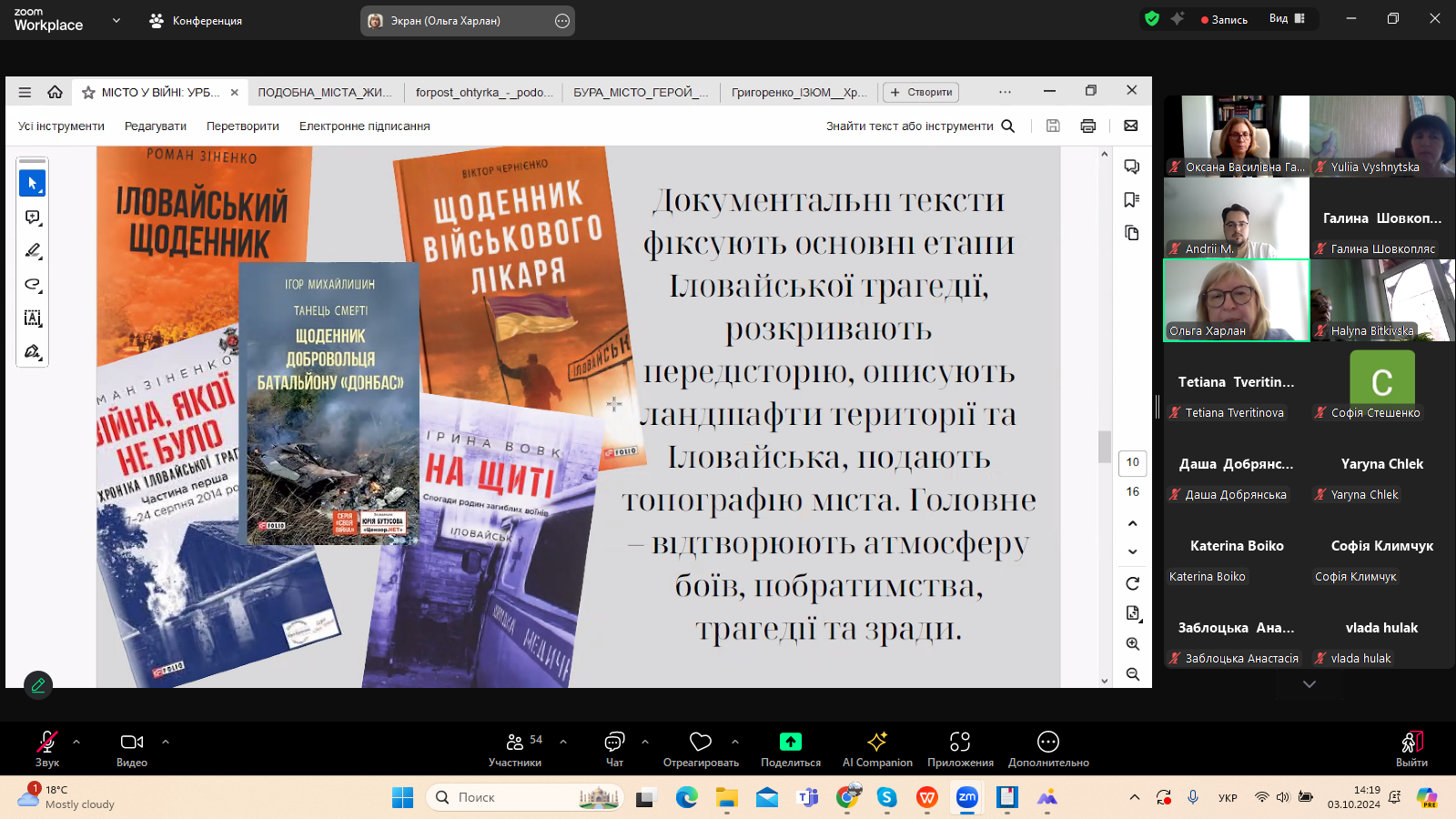Expand the audio options arrow next to Звук
Screen dimensions: 1456x819
pos(76,742)
